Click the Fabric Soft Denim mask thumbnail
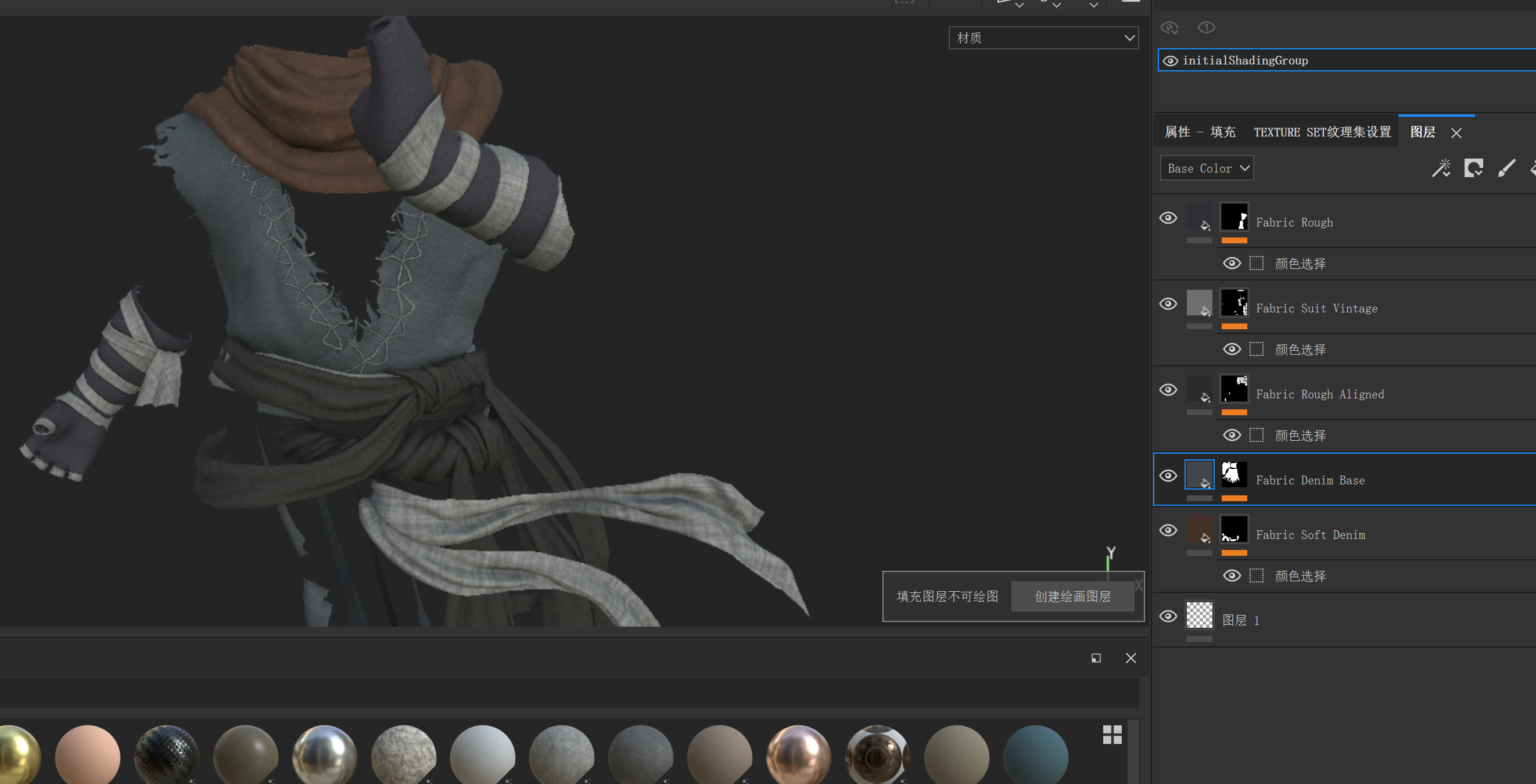 pyautogui.click(x=1234, y=530)
